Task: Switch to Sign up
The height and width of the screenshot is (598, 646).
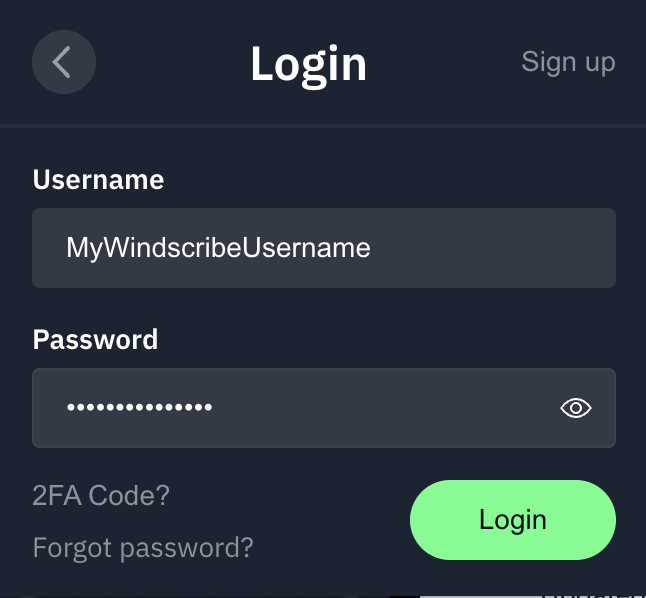Action: tap(568, 62)
